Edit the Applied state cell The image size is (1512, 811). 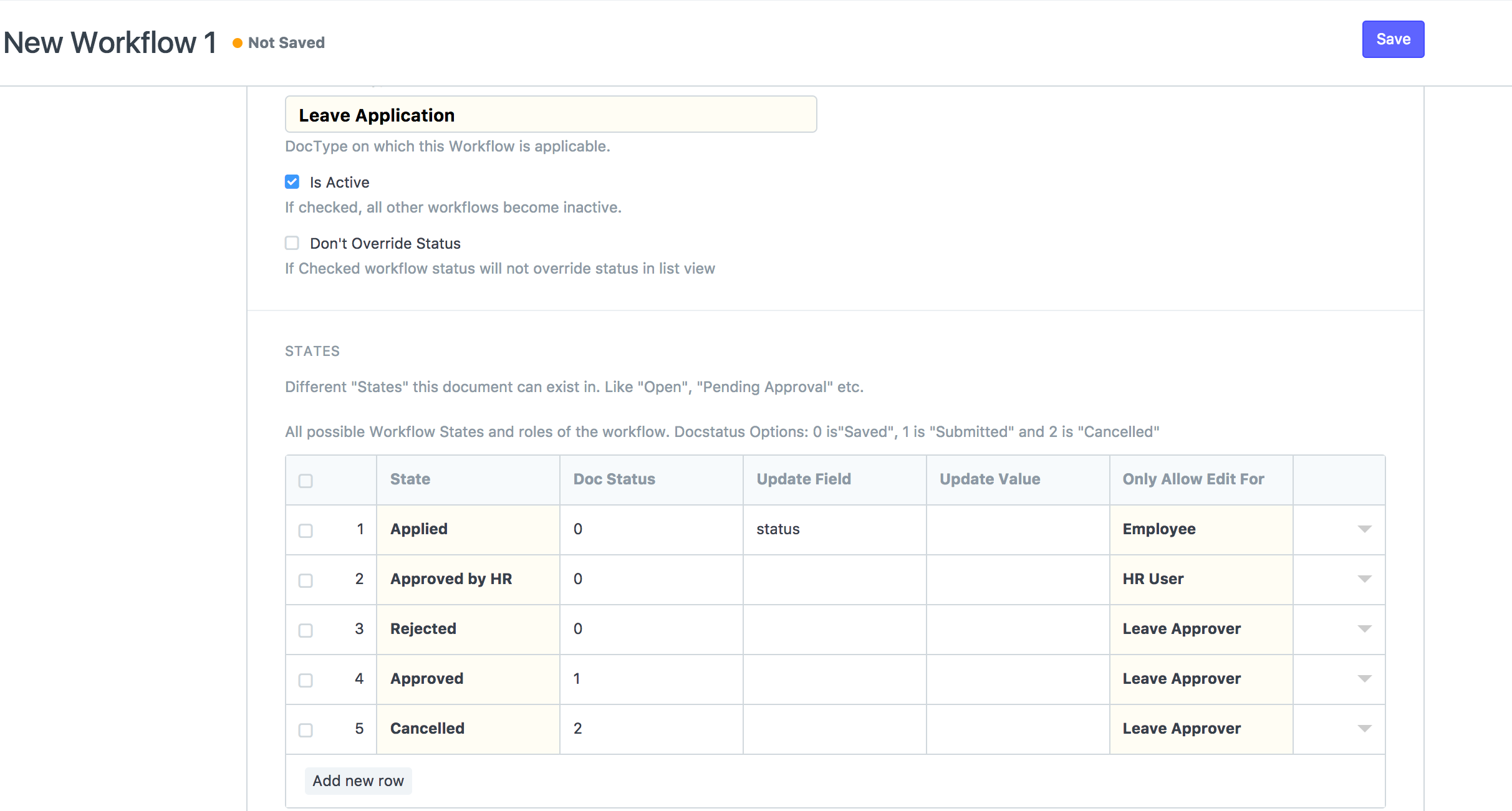pyautogui.click(x=468, y=529)
